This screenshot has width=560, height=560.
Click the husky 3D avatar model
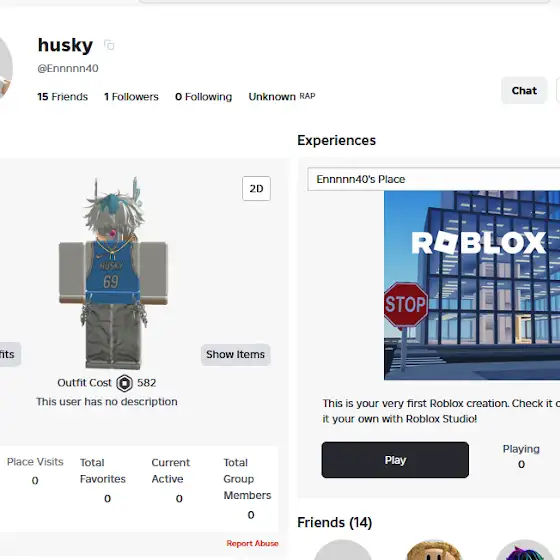[113, 273]
